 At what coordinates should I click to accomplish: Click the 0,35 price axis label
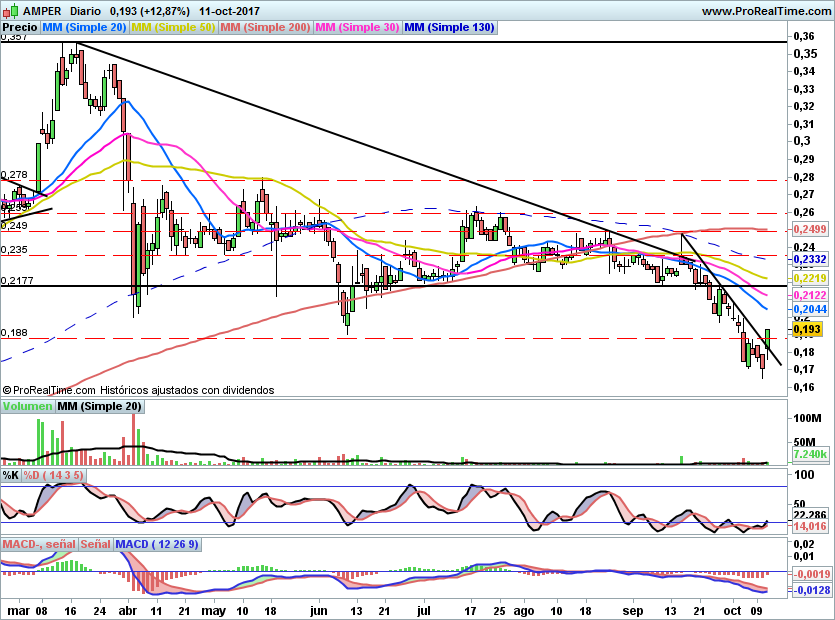(x=804, y=54)
